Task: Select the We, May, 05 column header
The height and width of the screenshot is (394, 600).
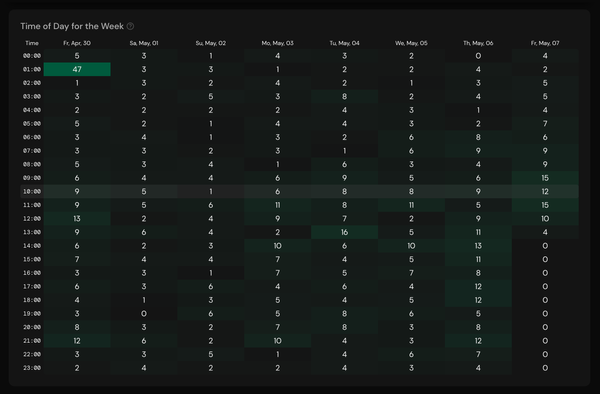Action: pos(411,43)
